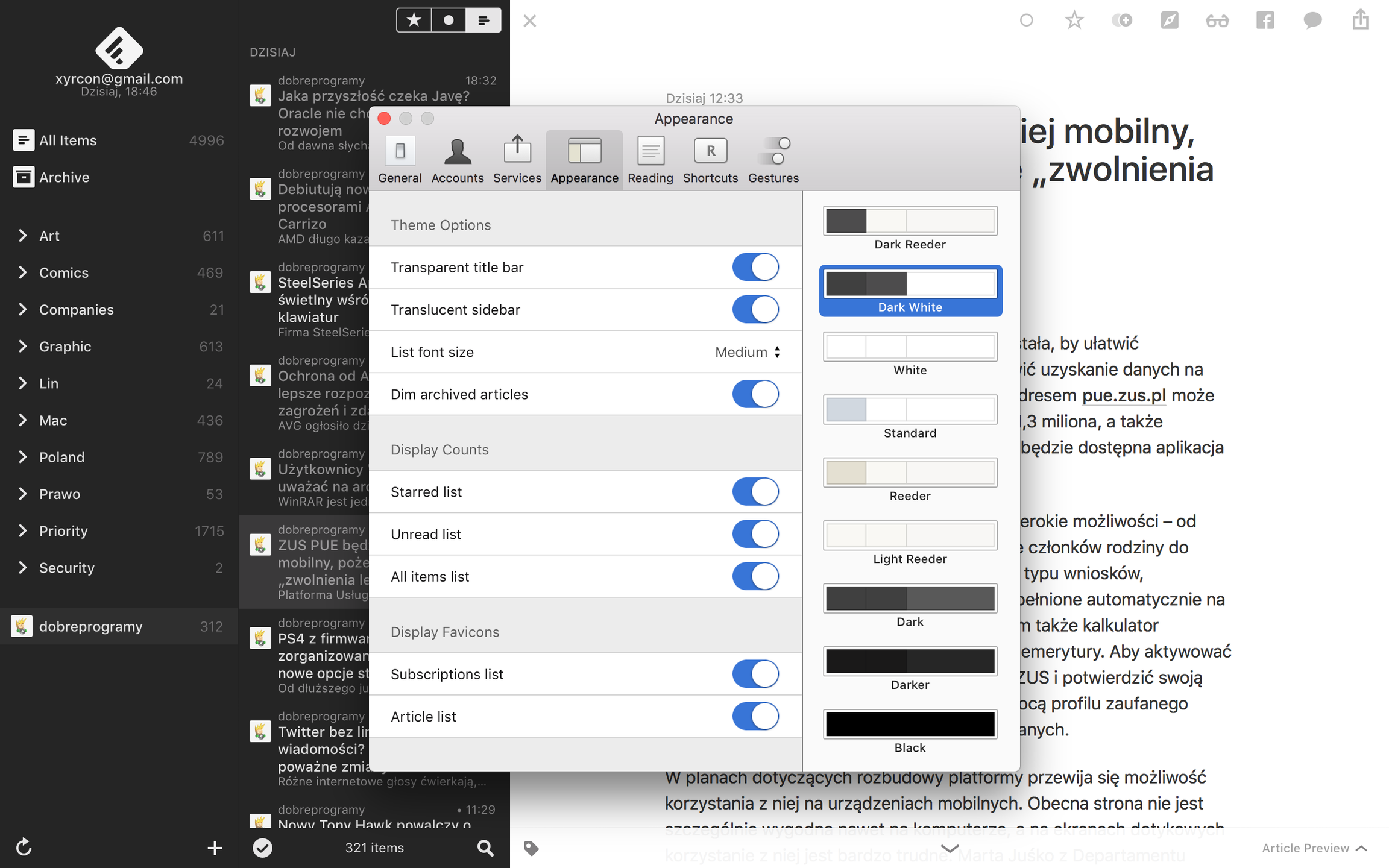This screenshot has height=868, width=1389.
Task: Switch to the General preferences tab
Action: 400,160
